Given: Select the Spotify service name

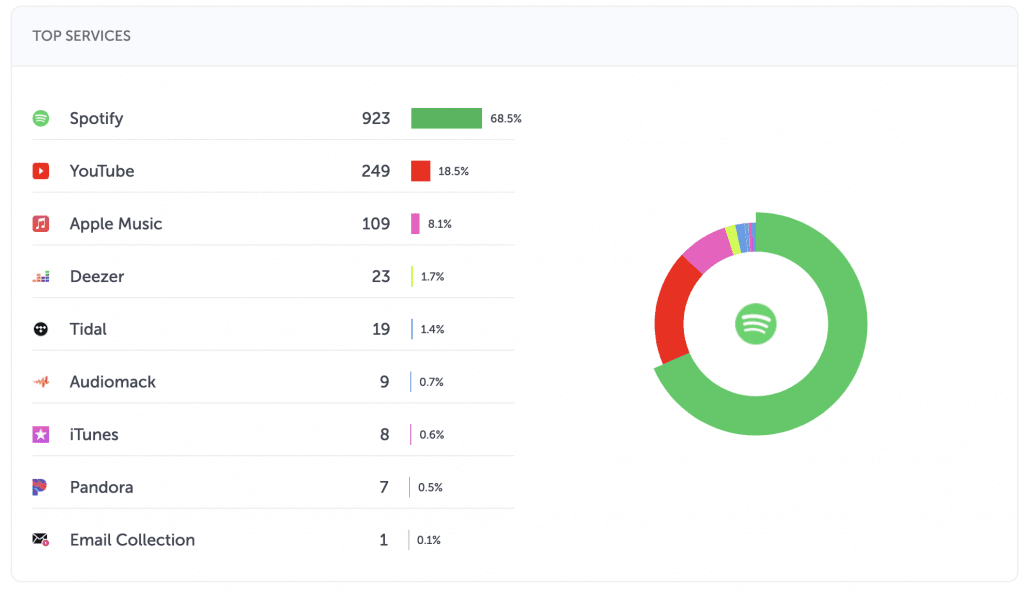Looking at the screenshot, I should point(96,119).
